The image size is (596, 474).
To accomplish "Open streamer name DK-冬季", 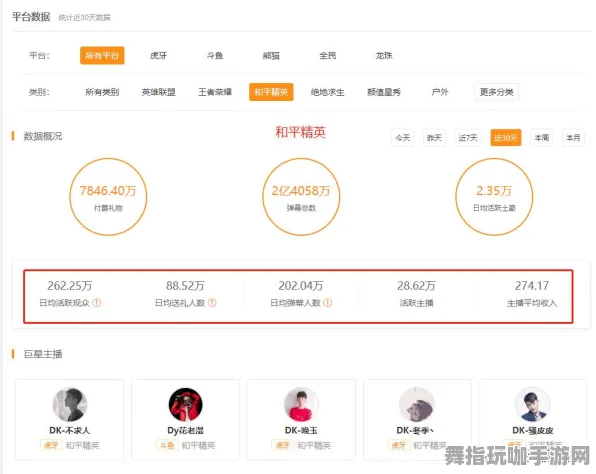I will point(415,430).
